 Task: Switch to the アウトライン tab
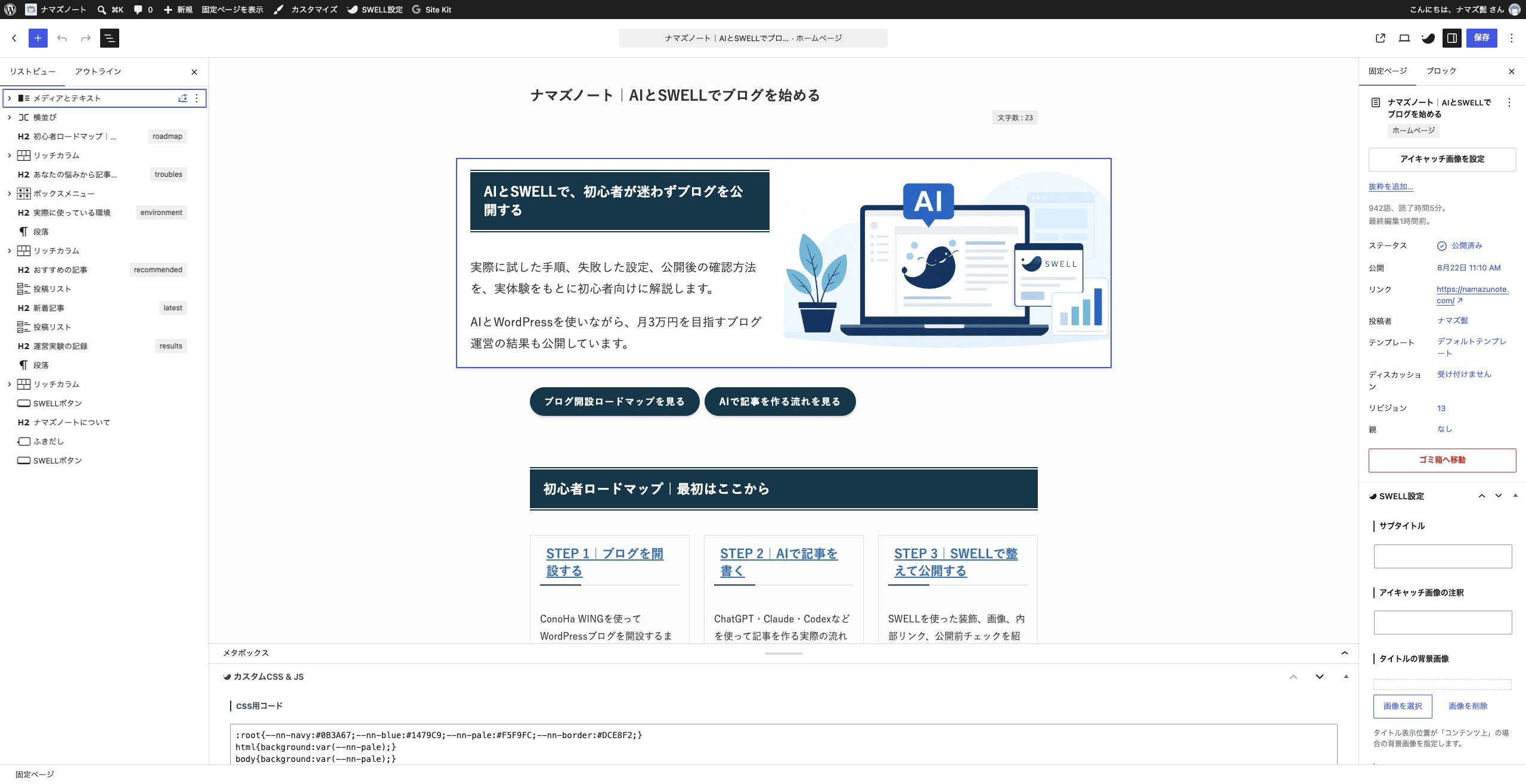pyautogui.click(x=98, y=71)
